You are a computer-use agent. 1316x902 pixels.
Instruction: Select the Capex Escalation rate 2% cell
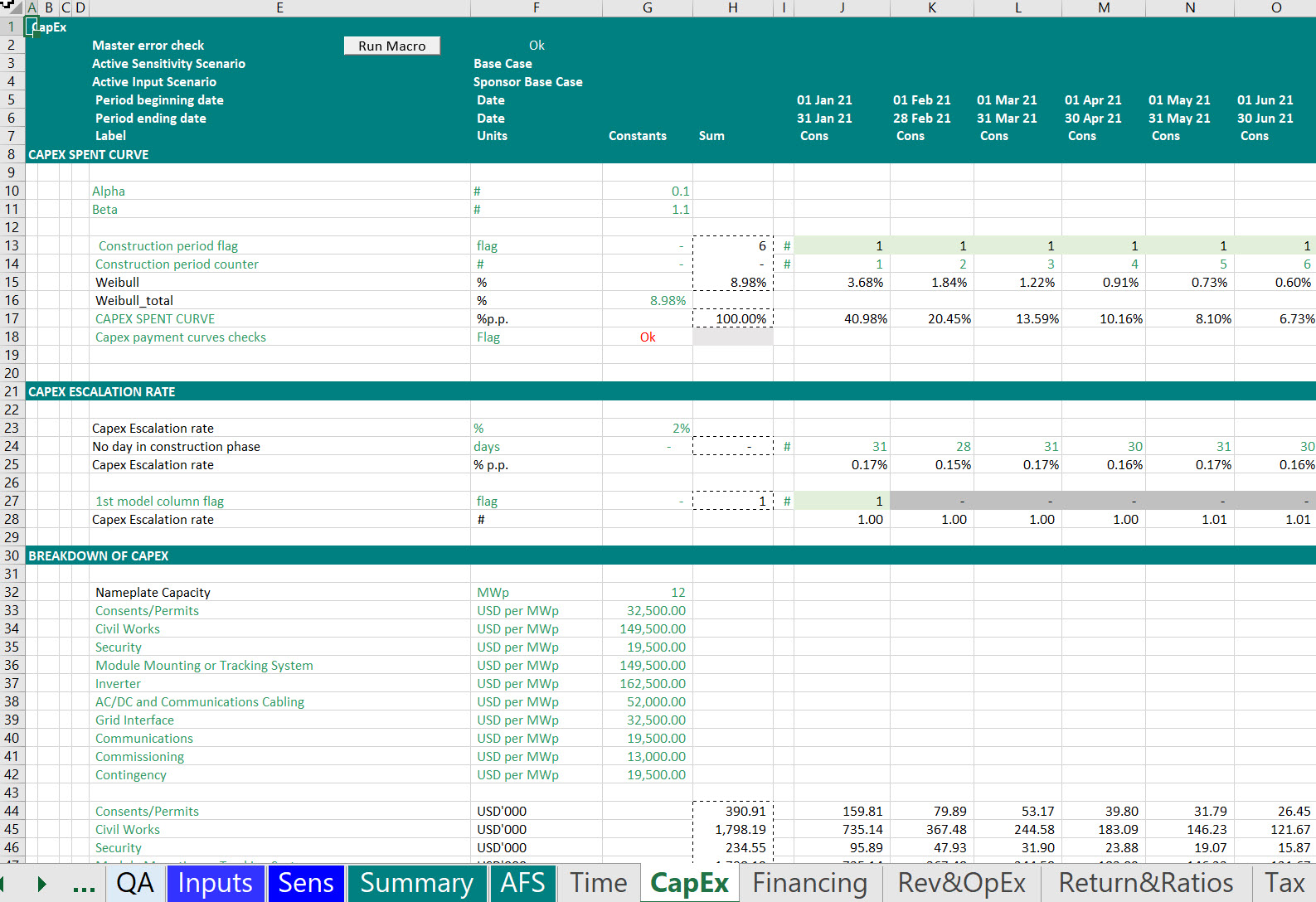(648, 428)
